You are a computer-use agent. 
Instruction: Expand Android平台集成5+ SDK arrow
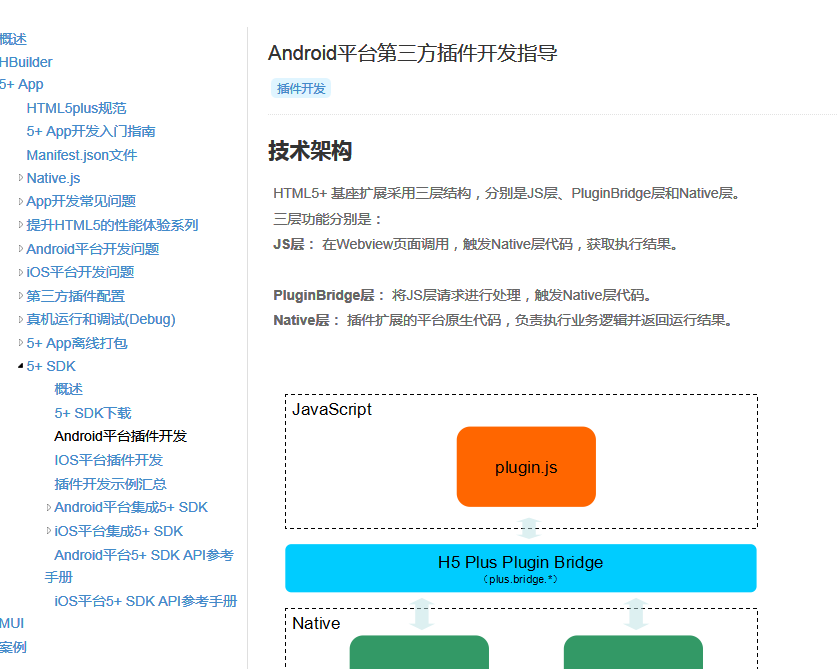tap(49, 507)
